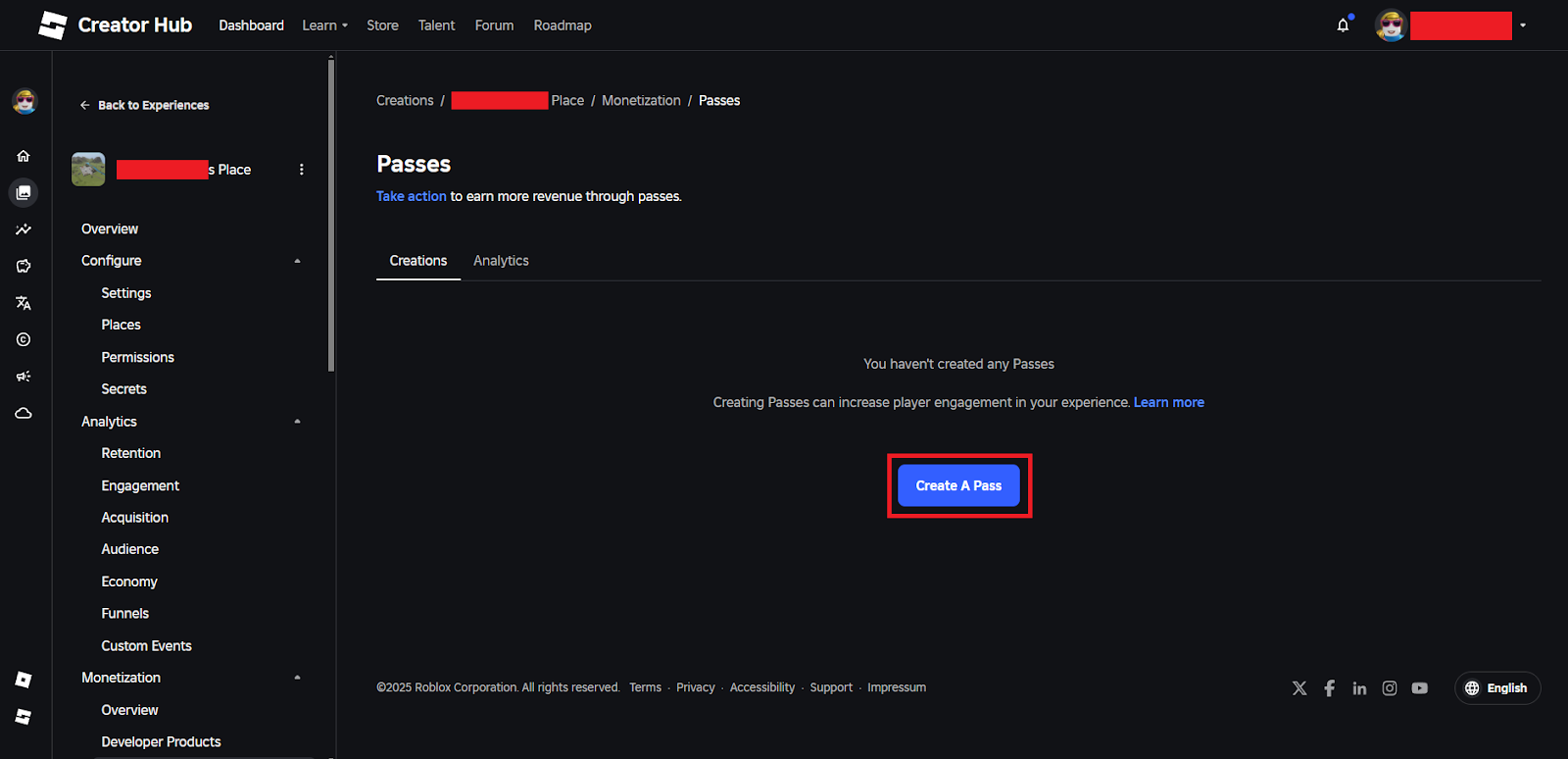Click the X (Twitter) icon in footer
Viewport: 1568px width, 759px height.
1299,688
